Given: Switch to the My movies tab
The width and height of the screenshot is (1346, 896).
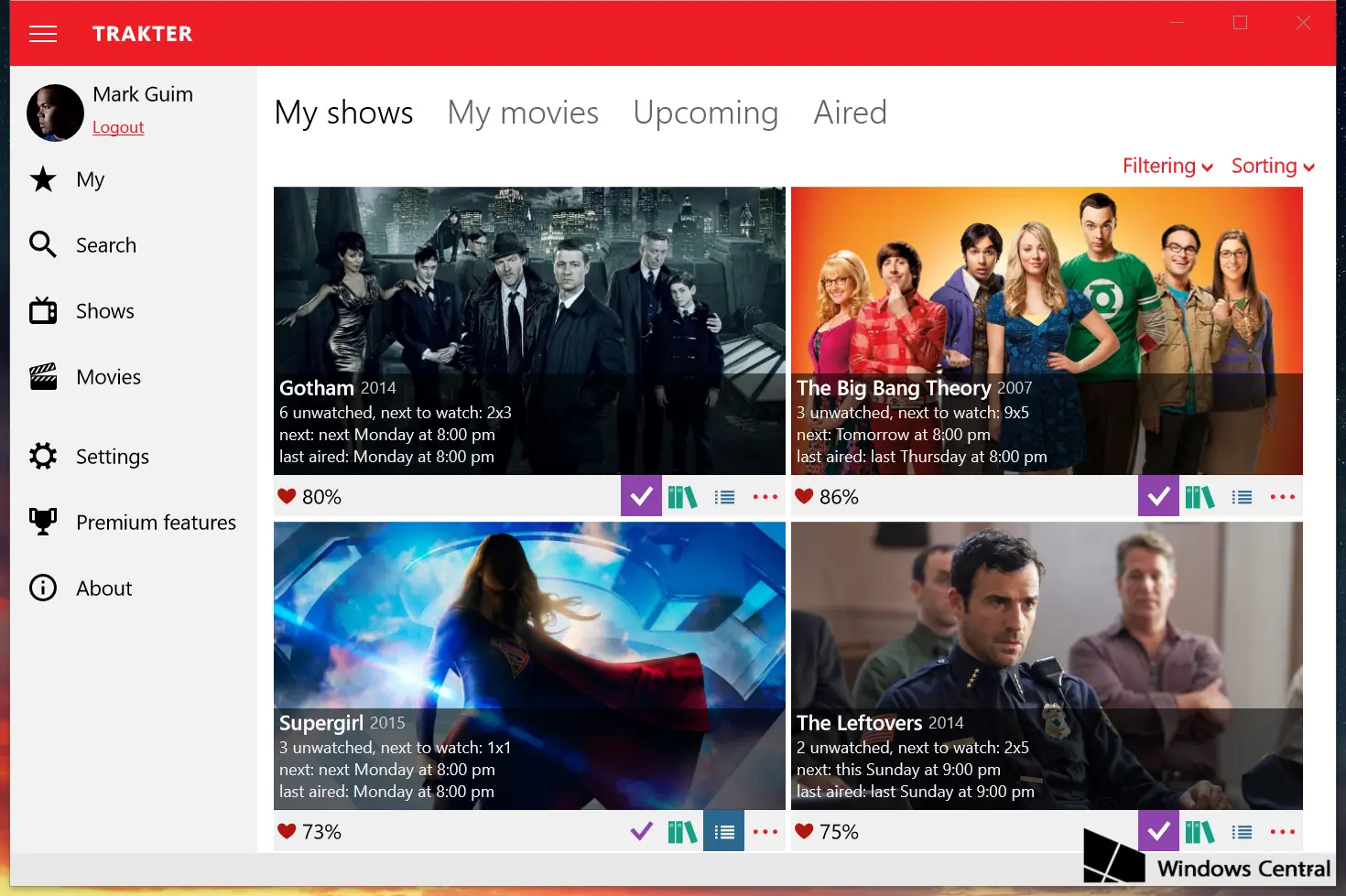Looking at the screenshot, I should tap(523, 113).
